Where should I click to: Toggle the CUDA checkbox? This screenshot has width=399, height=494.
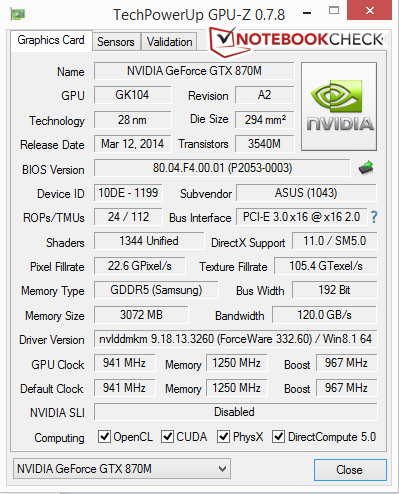click(167, 436)
